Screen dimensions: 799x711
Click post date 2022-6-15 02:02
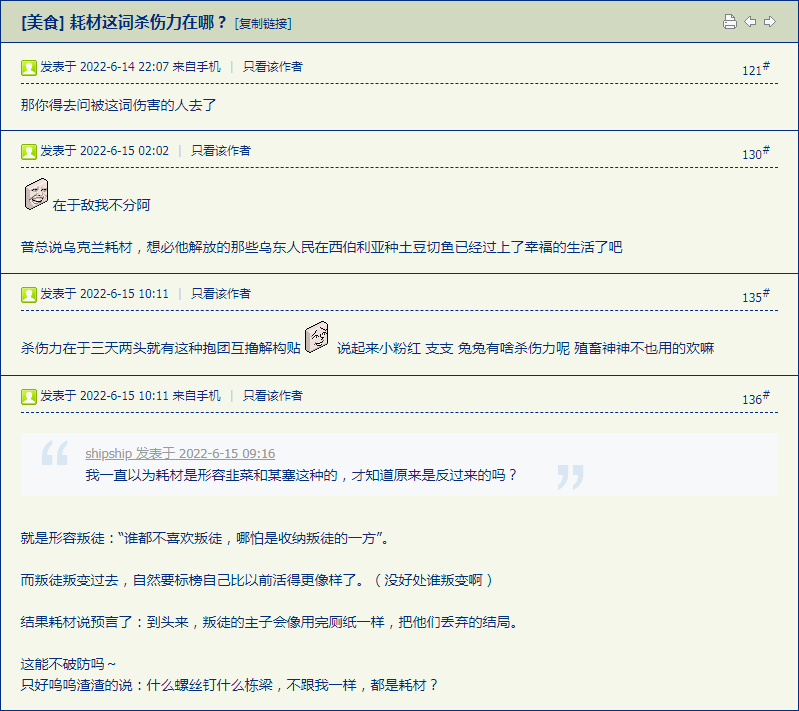click(x=124, y=151)
